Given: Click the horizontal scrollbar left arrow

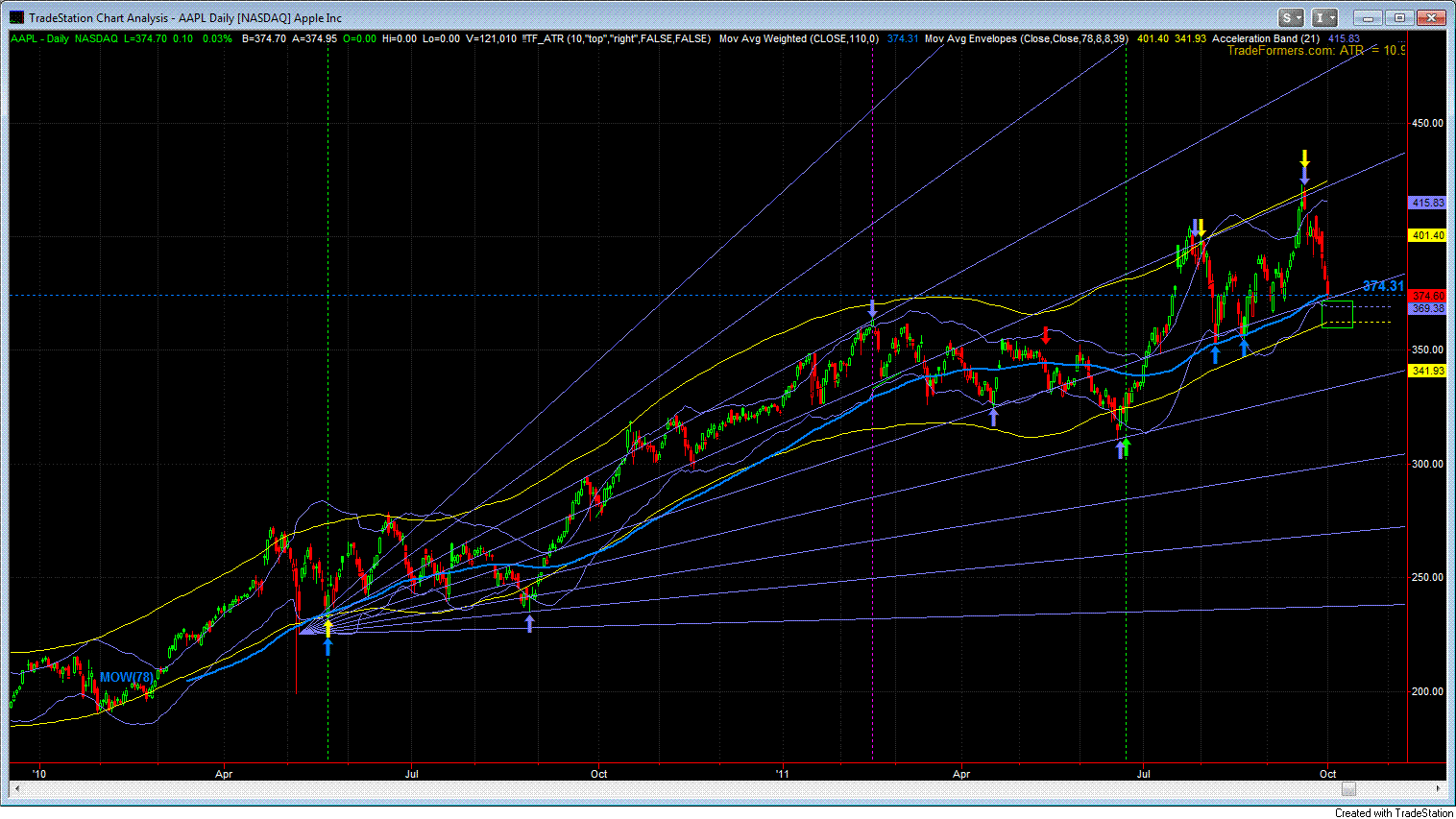Looking at the screenshot, I should pos(16,788).
